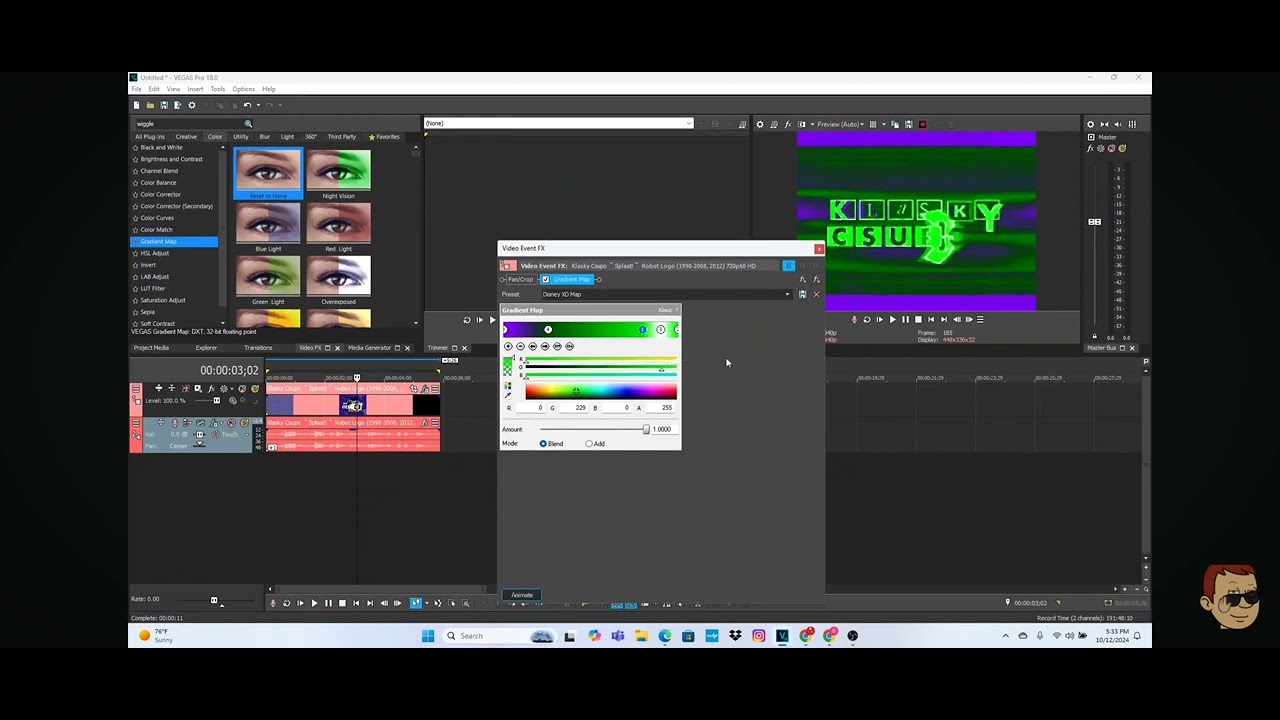Open project properties gear in main toolbar
This screenshot has width=1280, height=720.
[x=192, y=105]
